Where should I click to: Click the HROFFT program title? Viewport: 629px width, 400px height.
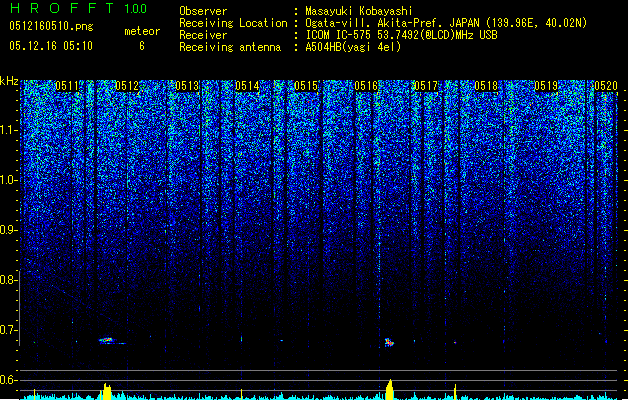[x=61, y=8]
